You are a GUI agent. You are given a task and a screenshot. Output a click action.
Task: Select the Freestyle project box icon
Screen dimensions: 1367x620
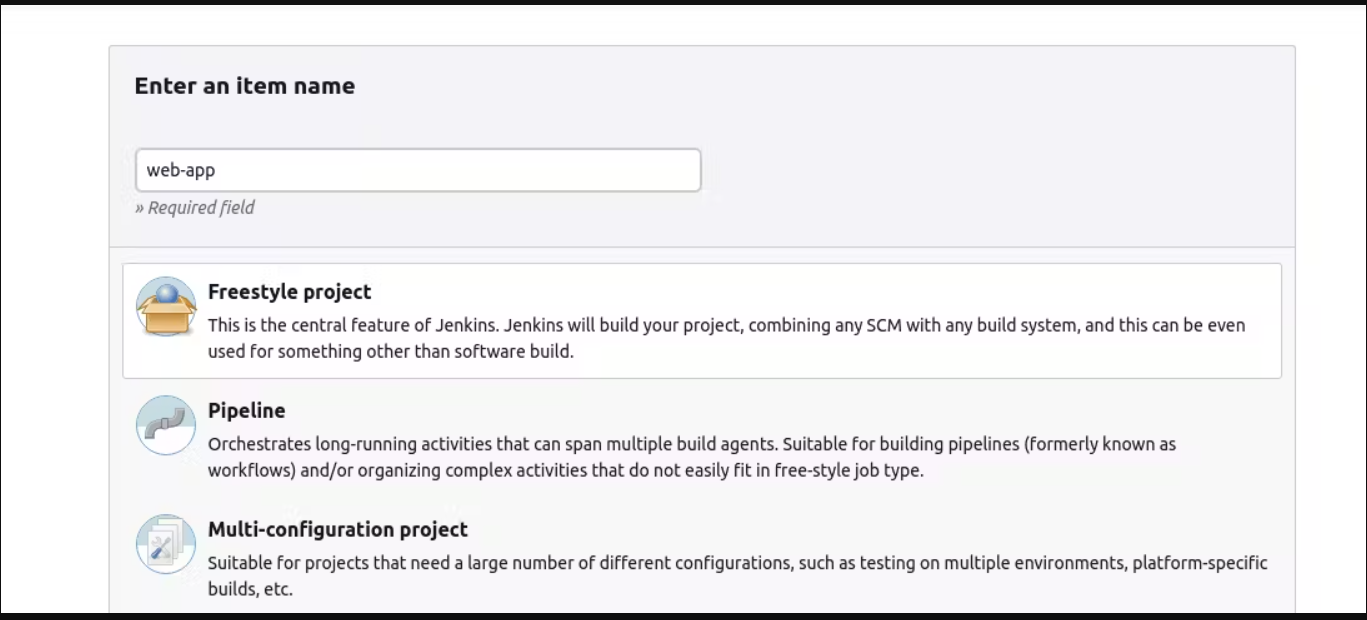(166, 306)
